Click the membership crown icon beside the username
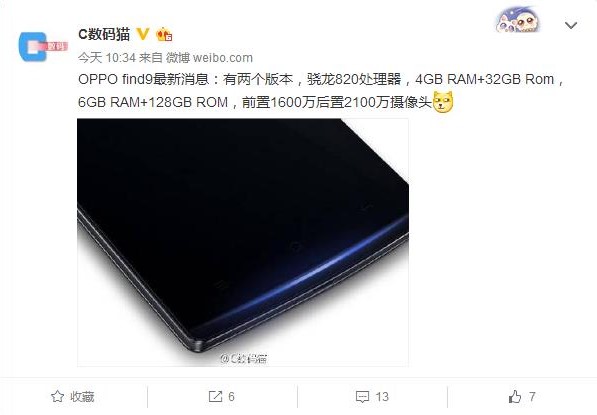The height and width of the screenshot is (415, 597). (164, 35)
